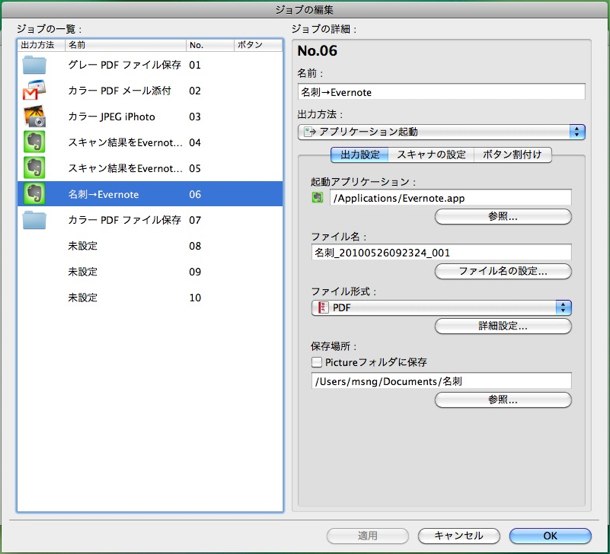Click the folder icon in job row 07
Image resolution: width=610 pixels, height=554 pixels.
[x=34, y=220]
